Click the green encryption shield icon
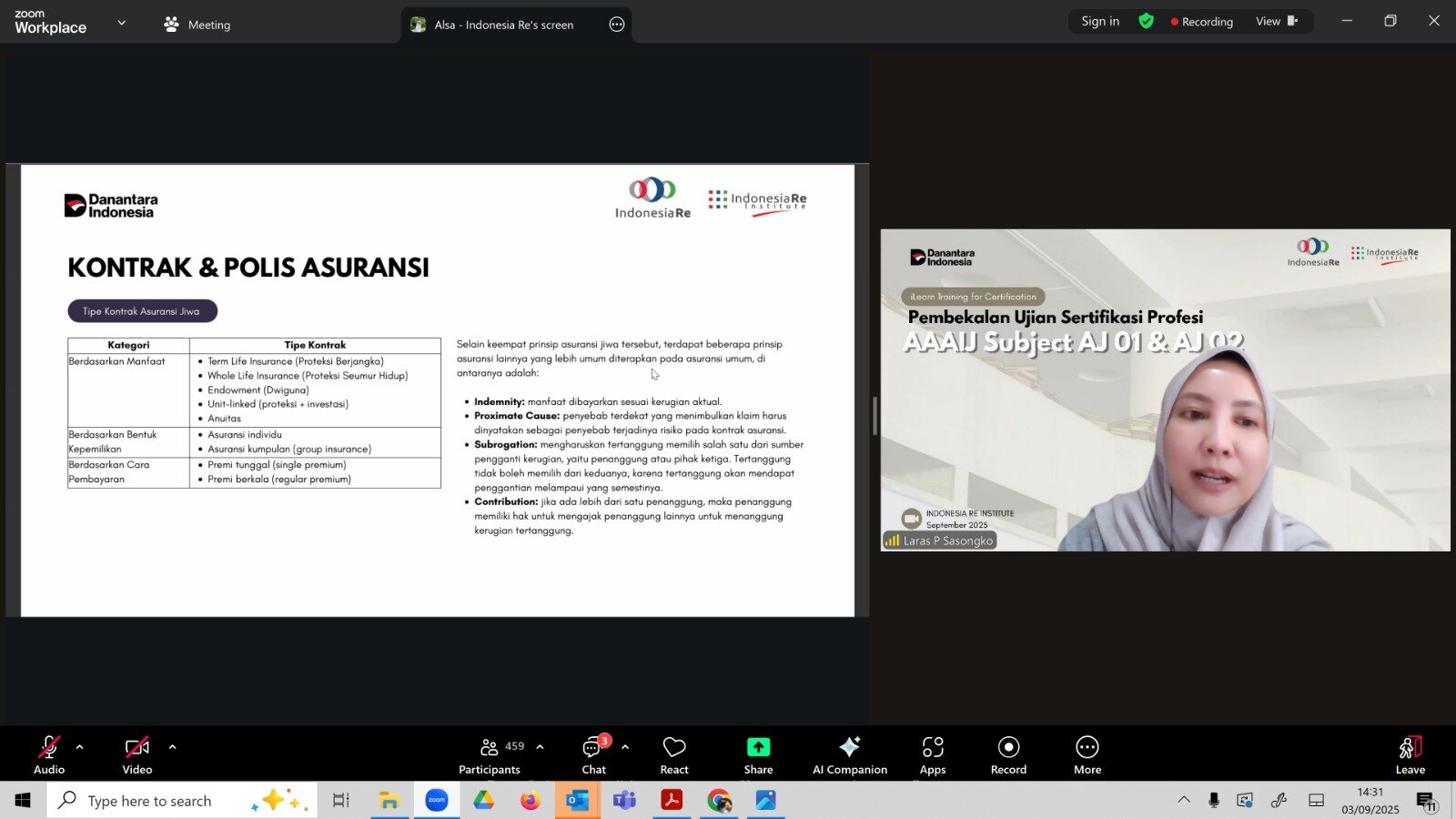This screenshot has width=1456, height=819. pyautogui.click(x=1146, y=21)
